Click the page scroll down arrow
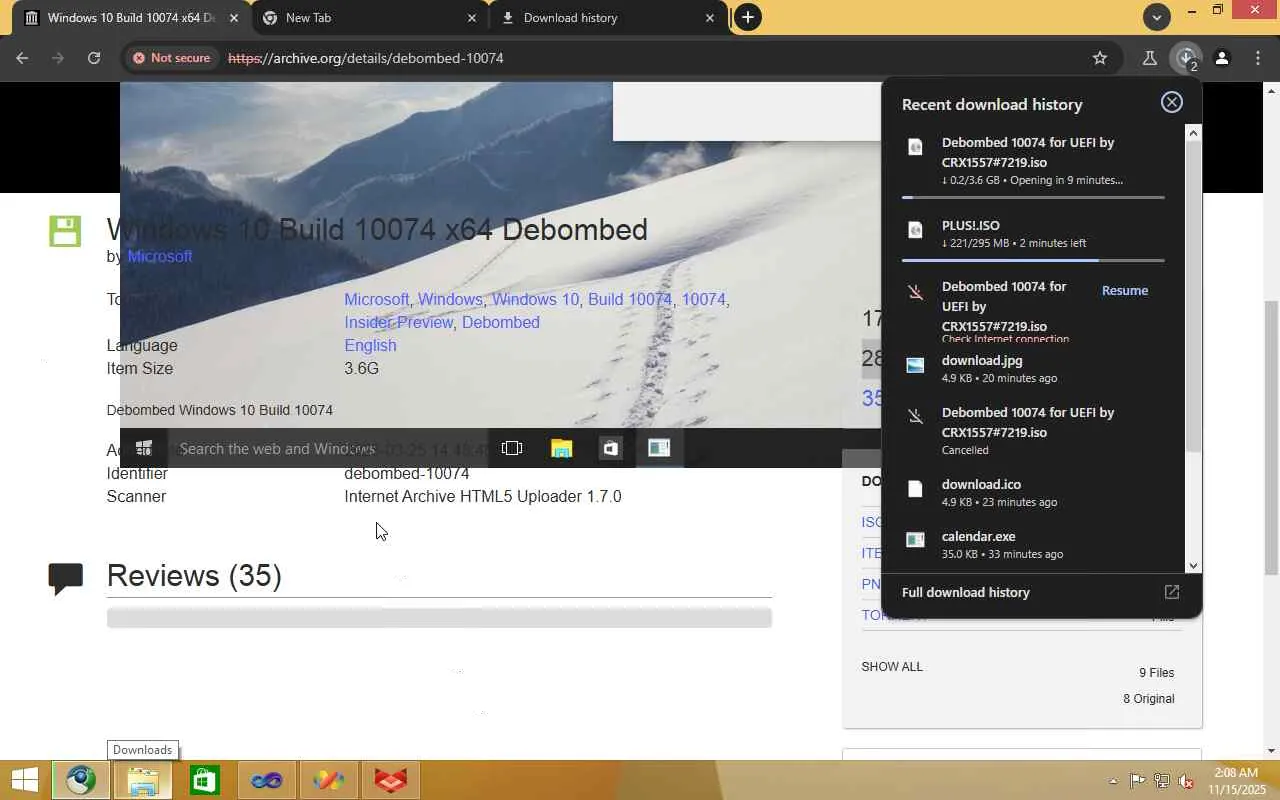 point(1271,751)
